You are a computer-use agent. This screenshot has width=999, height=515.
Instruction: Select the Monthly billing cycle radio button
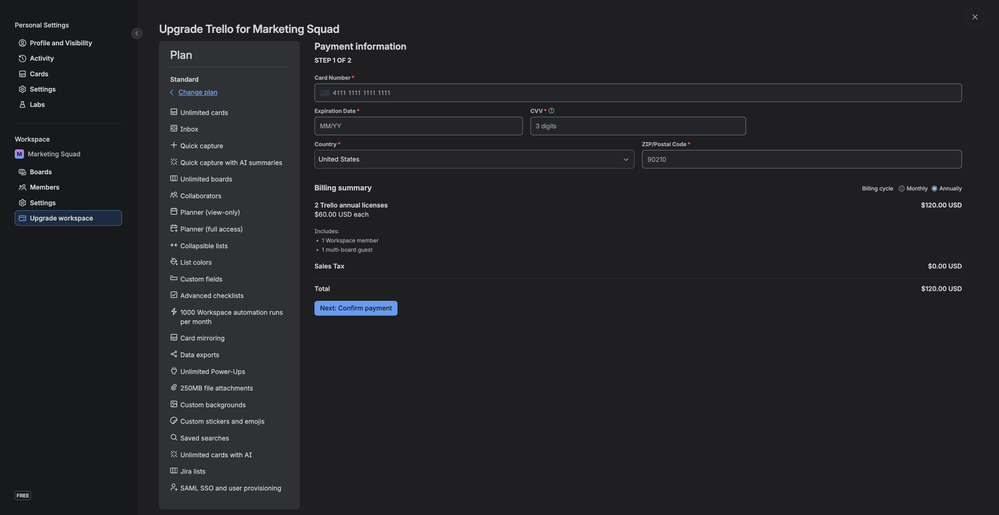[902, 189]
